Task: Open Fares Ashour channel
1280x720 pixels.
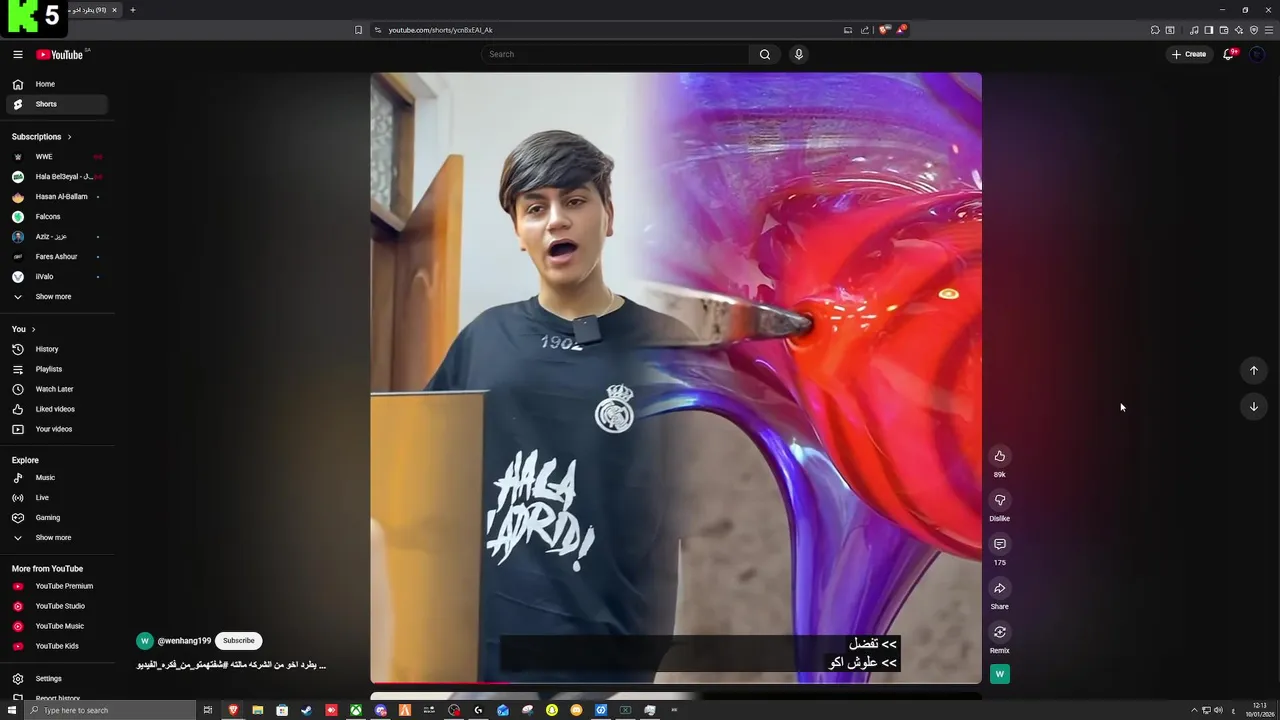Action: point(57,257)
